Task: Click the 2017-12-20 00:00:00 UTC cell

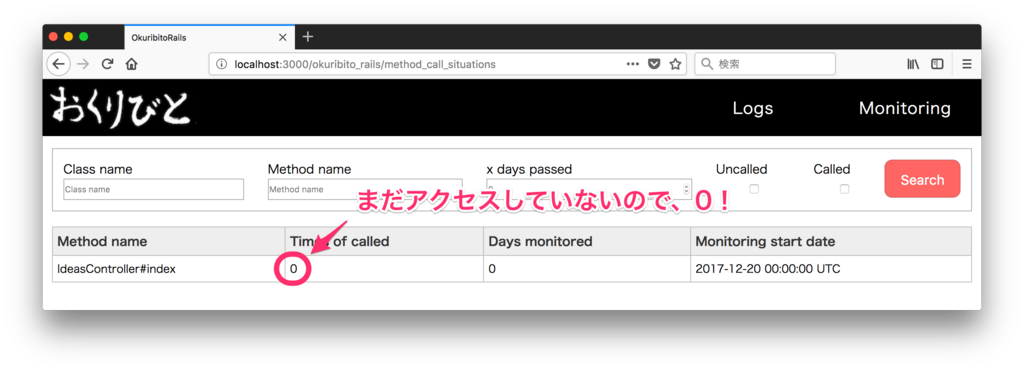Action: pos(831,269)
